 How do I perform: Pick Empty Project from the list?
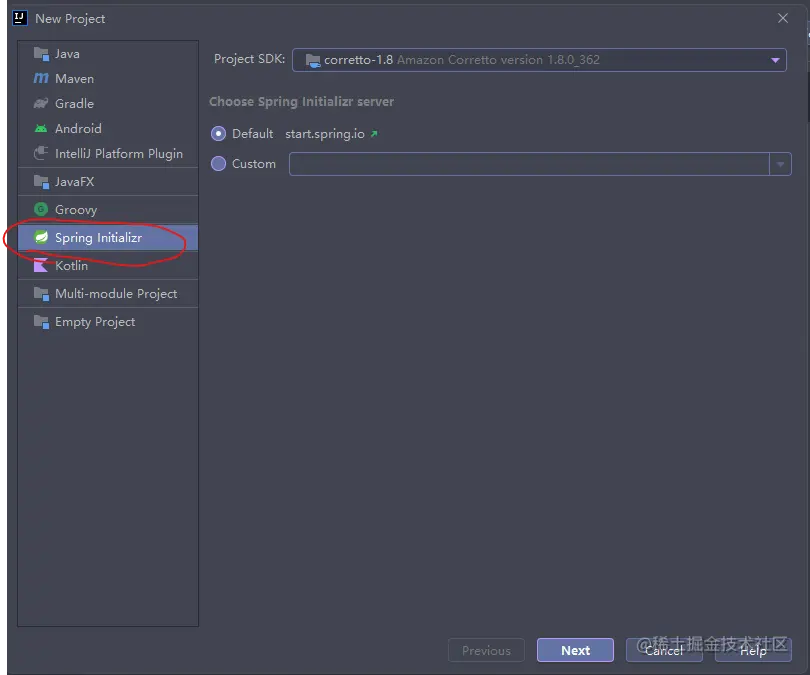pos(108,322)
